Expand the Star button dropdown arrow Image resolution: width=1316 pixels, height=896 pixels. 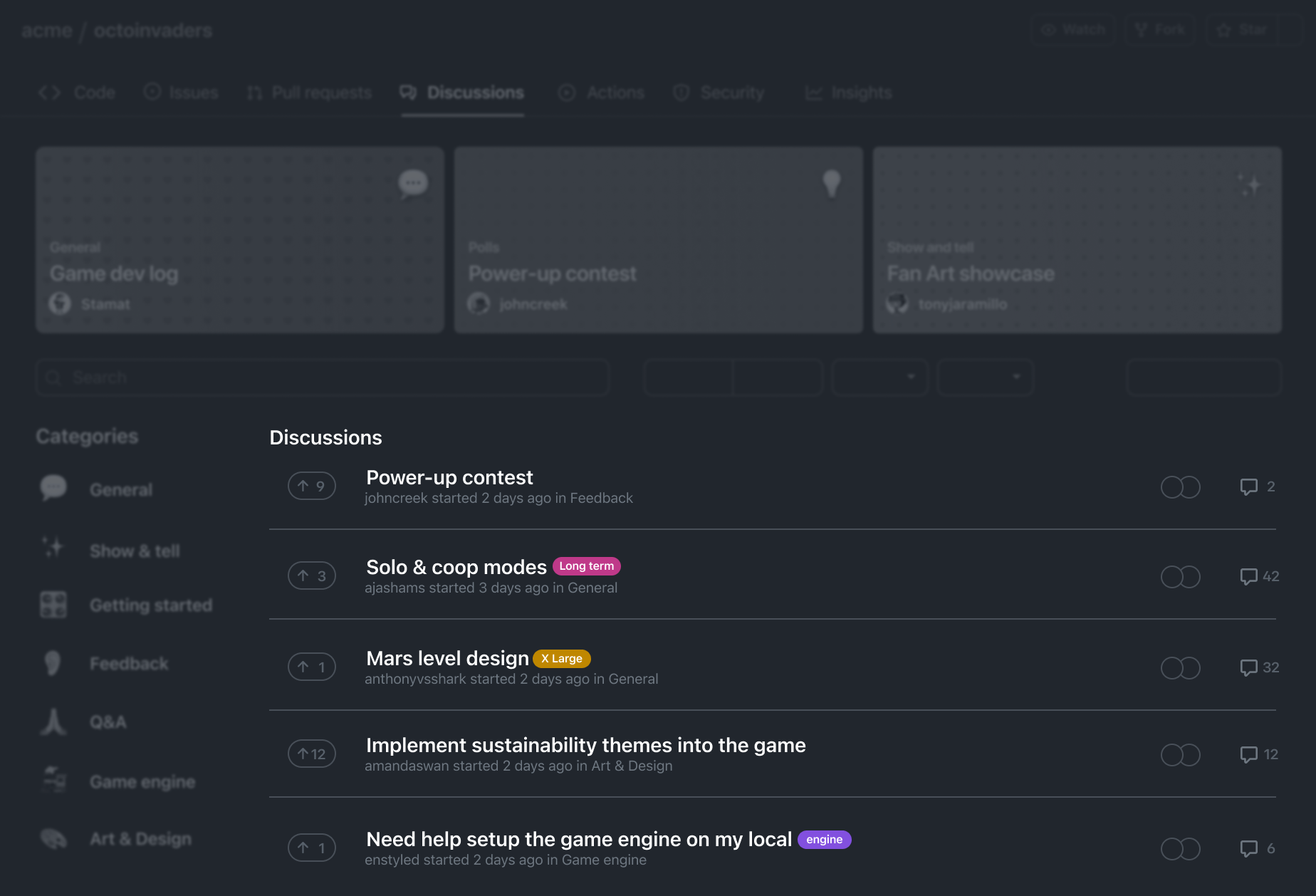(1290, 30)
